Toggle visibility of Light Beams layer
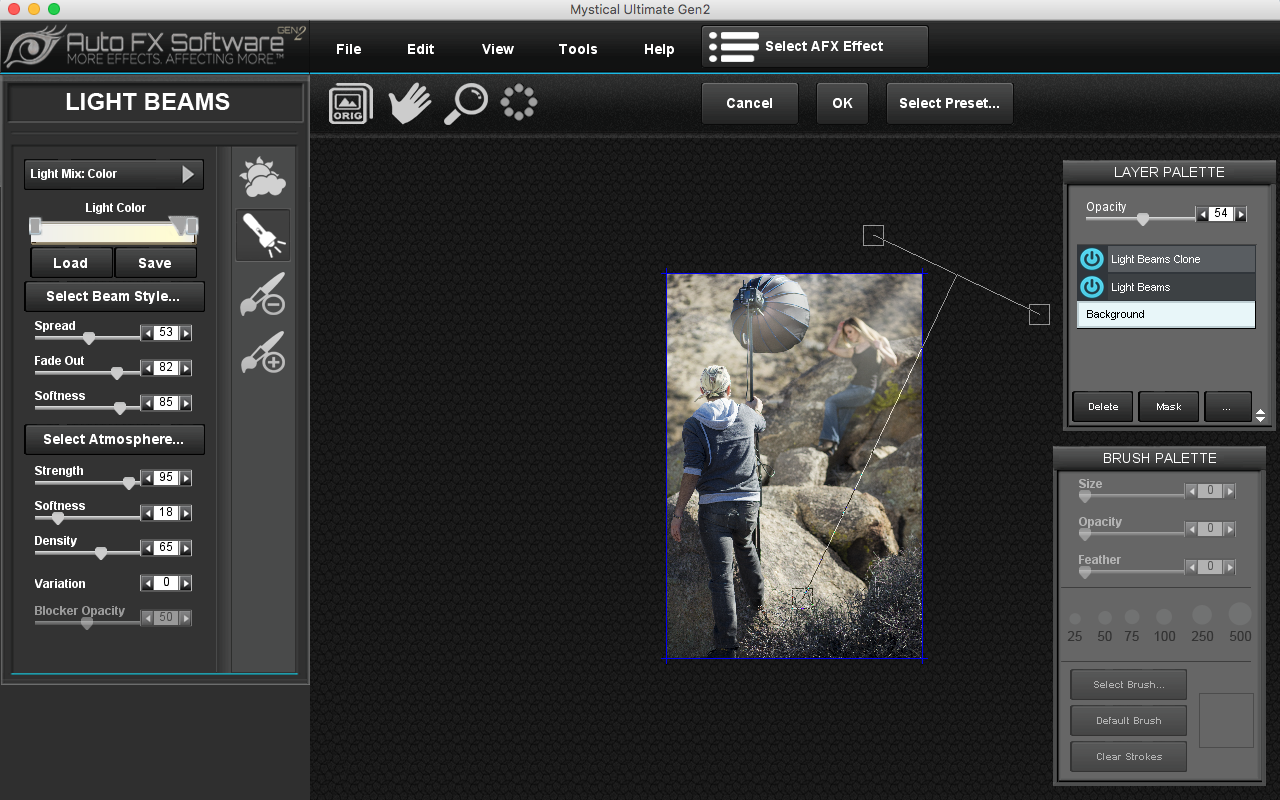This screenshot has height=800, width=1280. click(x=1092, y=287)
